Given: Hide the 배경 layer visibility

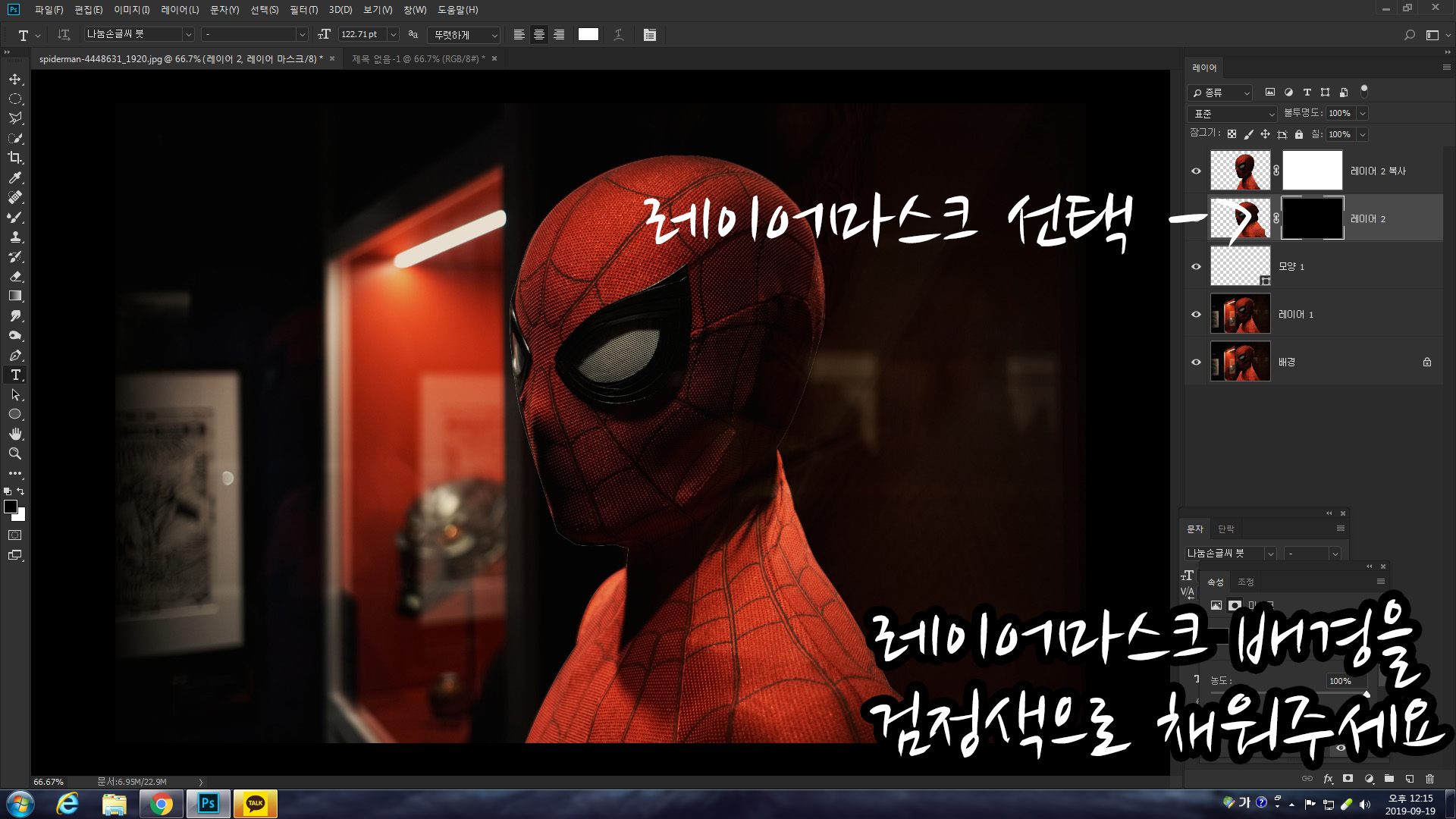Looking at the screenshot, I should click(x=1196, y=362).
